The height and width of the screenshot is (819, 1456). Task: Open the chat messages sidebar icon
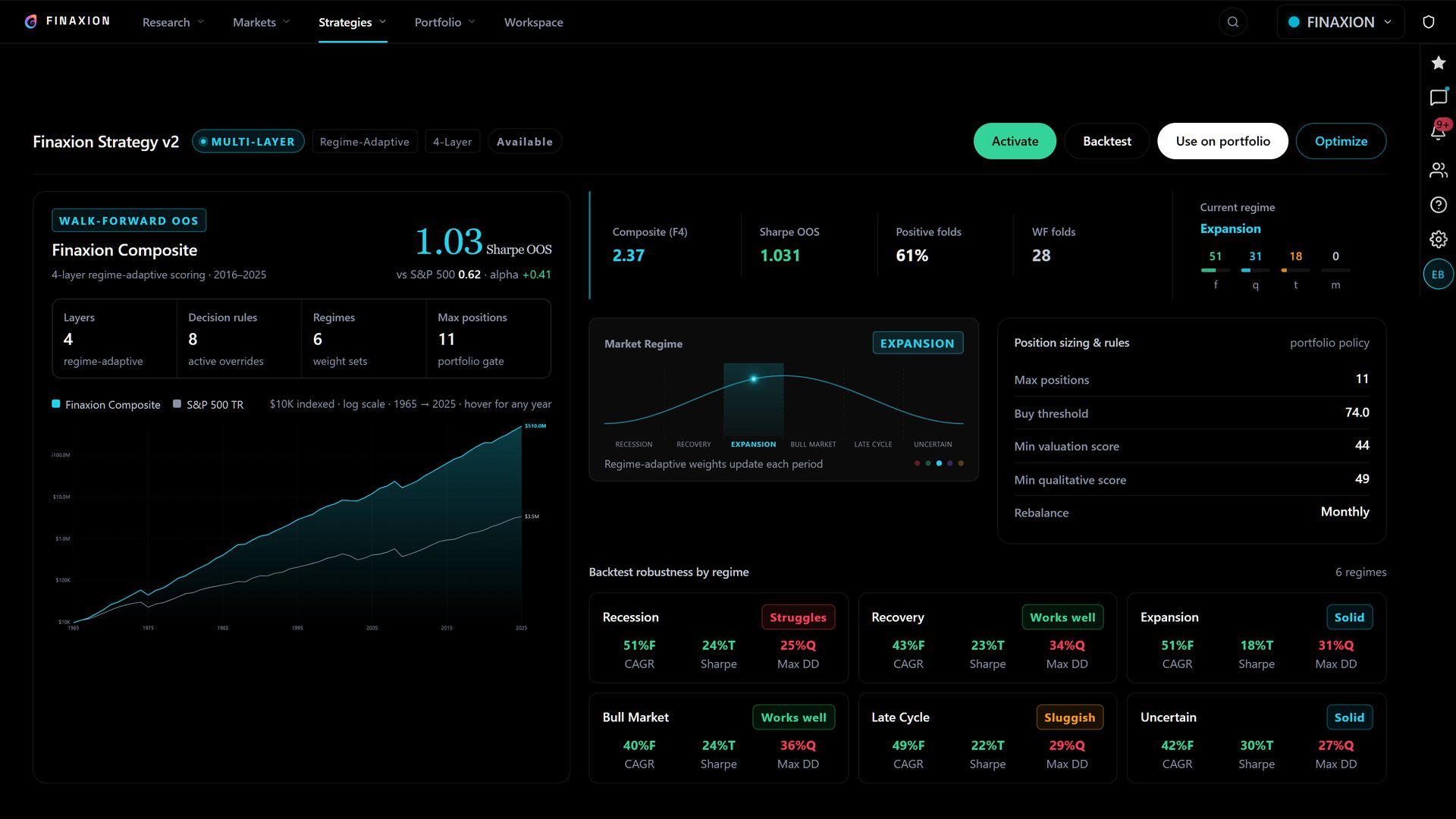pyautogui.click(x=1438, y=97)
